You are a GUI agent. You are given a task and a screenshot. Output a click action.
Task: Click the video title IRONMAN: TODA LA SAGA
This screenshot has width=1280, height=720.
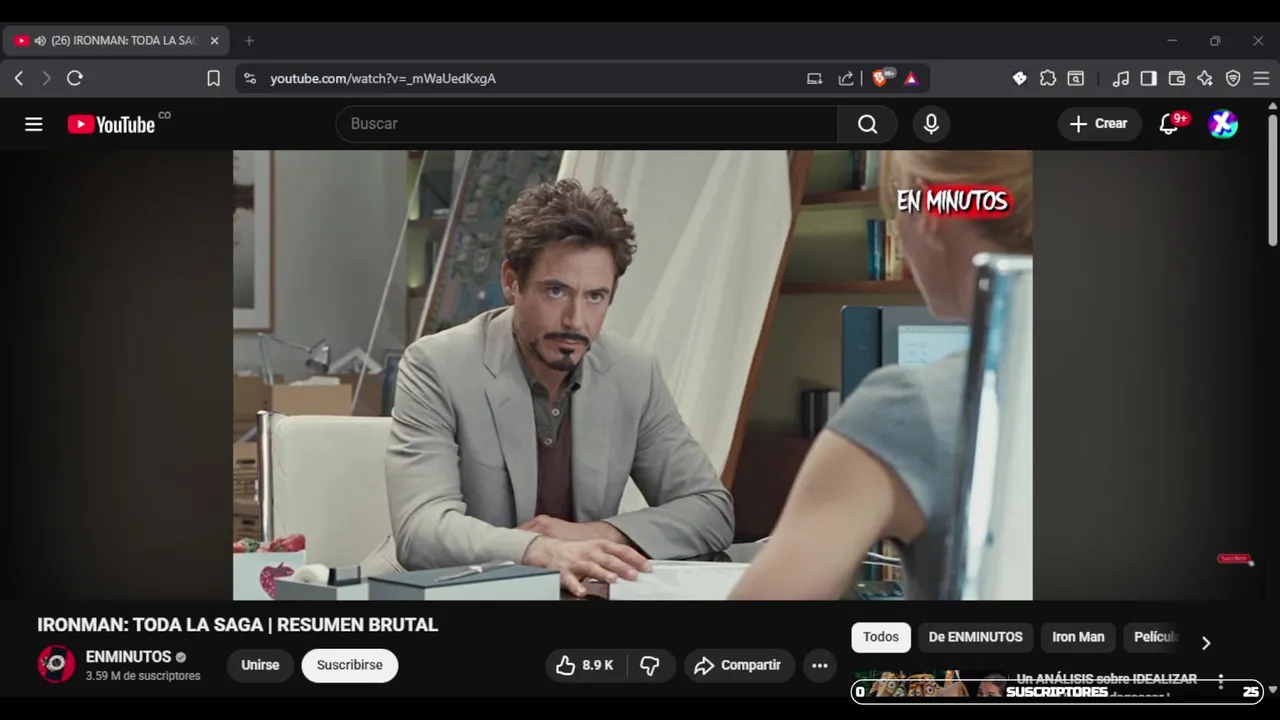(238, 625)
